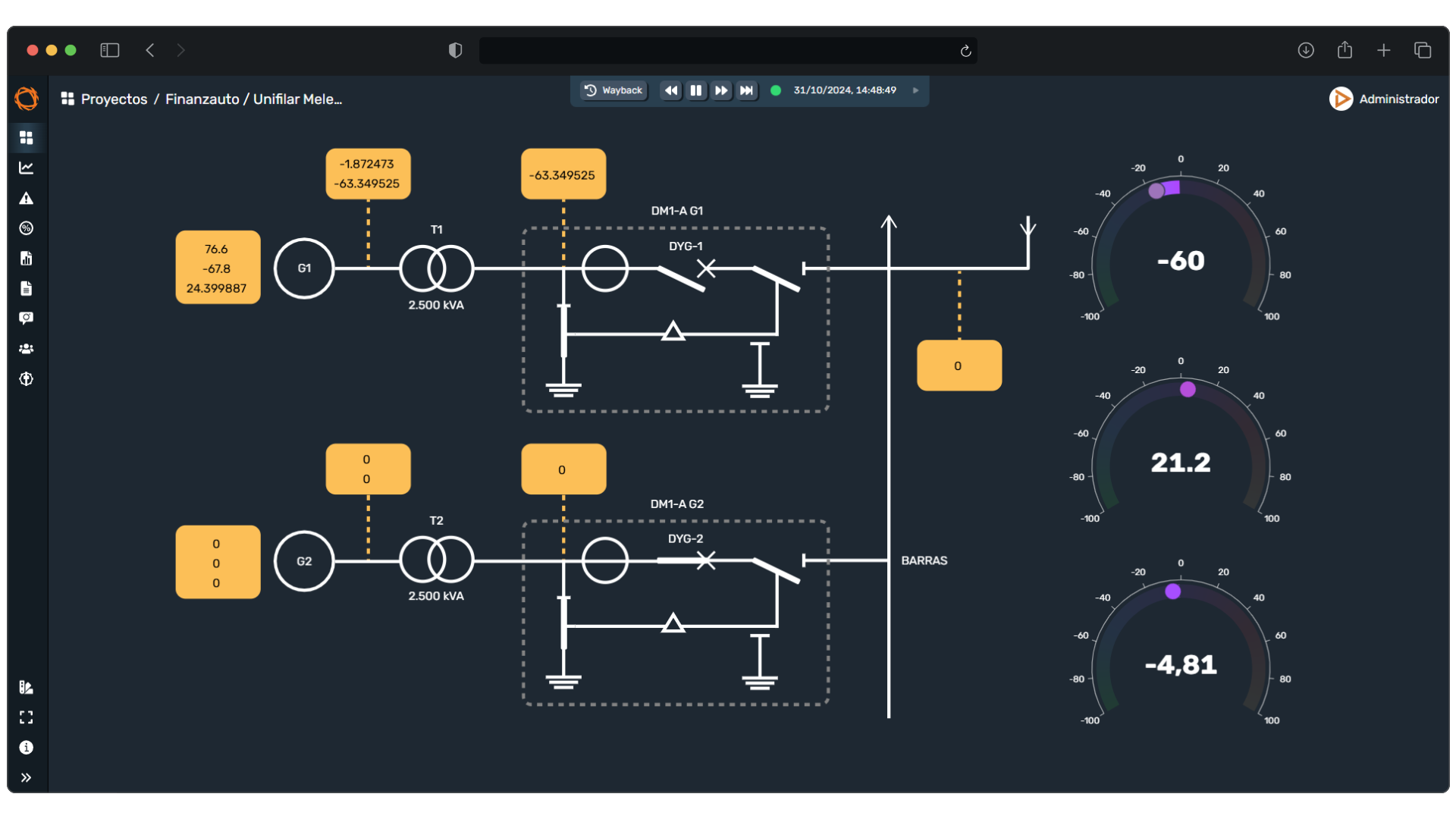Open the alarms warning triangle icon

pos(27,198)
